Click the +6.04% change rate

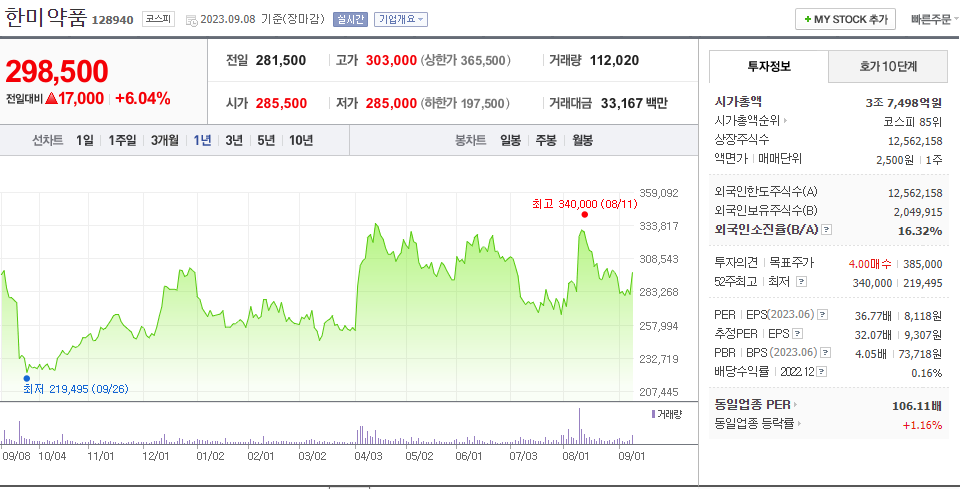[x=142, y=98]
